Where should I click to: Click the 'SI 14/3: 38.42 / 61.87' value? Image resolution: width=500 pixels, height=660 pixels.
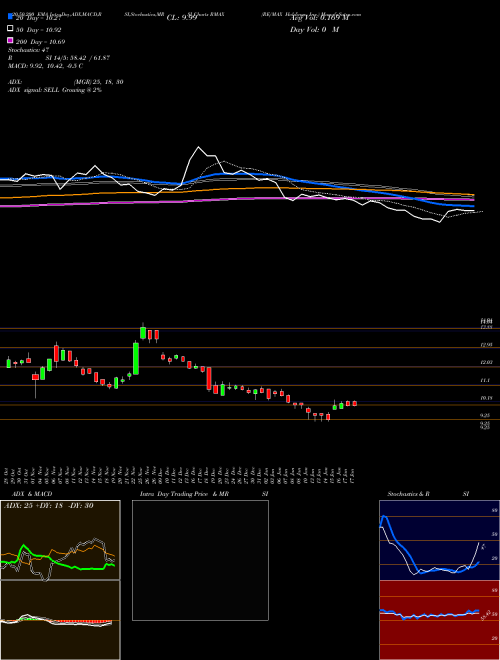click(80, 58)
